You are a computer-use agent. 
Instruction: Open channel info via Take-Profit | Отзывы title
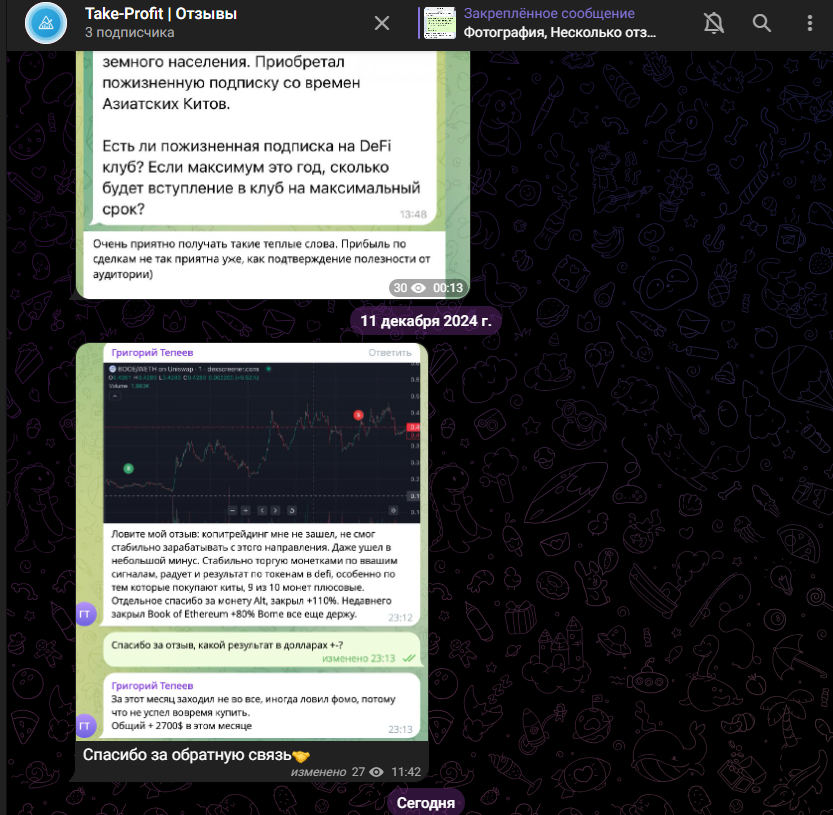pyautogui.click(x=160, y=14)
